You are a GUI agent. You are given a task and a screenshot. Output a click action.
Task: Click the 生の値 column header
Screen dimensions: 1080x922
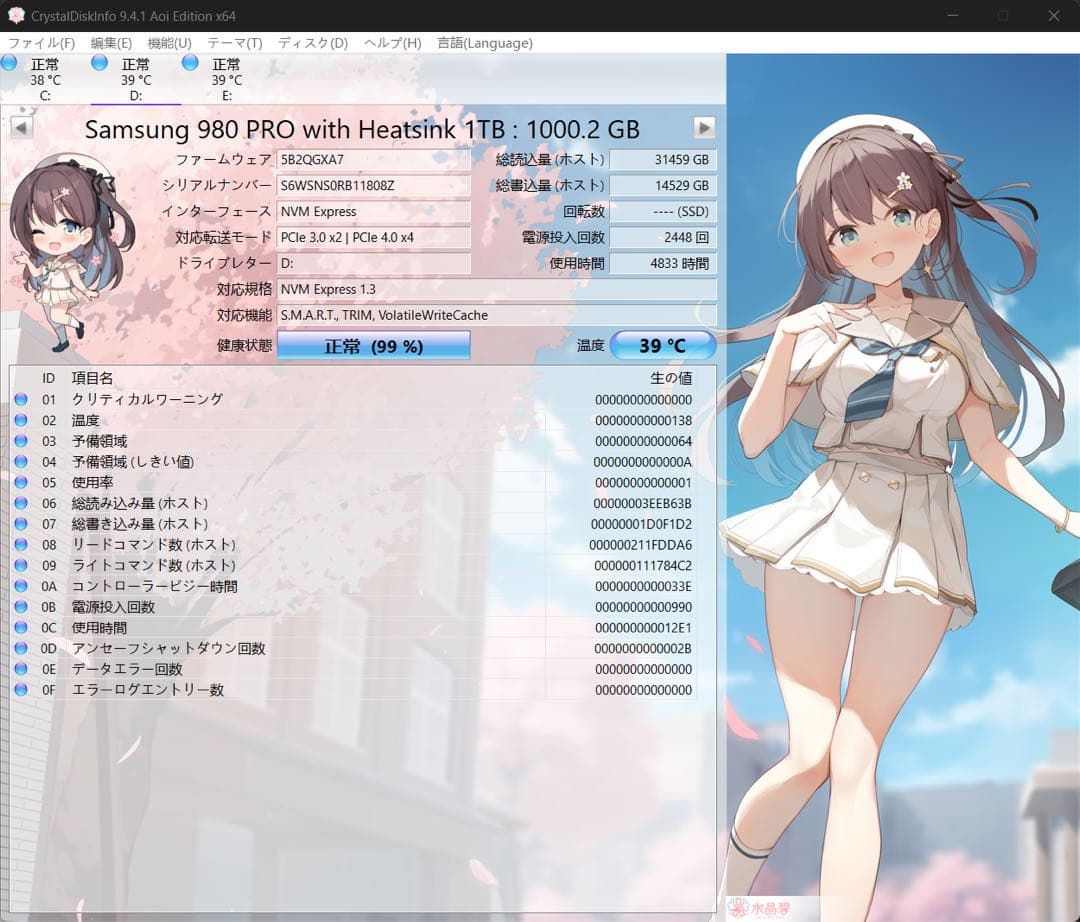click(x=671, y=378)
